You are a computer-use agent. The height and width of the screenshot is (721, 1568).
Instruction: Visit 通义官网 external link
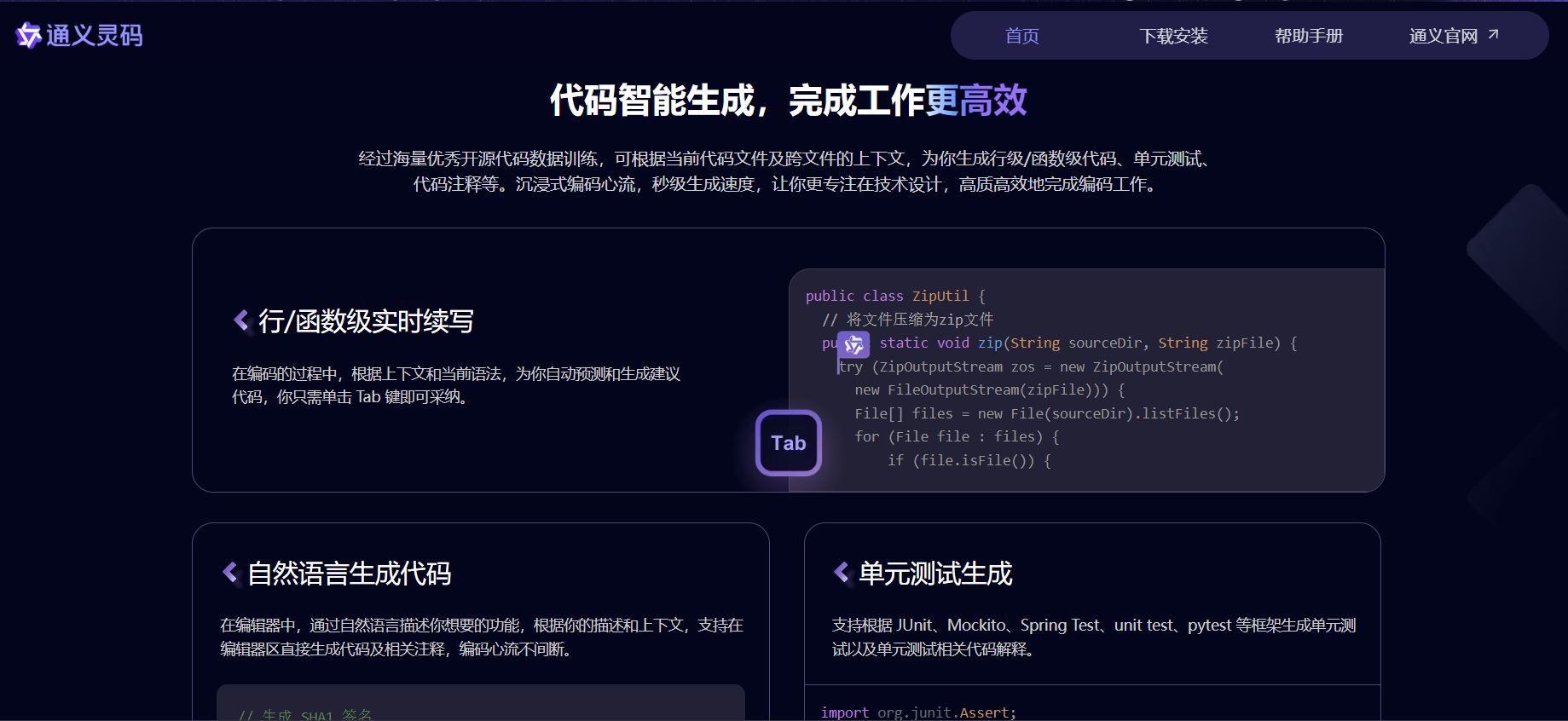tap(1443, 36)
